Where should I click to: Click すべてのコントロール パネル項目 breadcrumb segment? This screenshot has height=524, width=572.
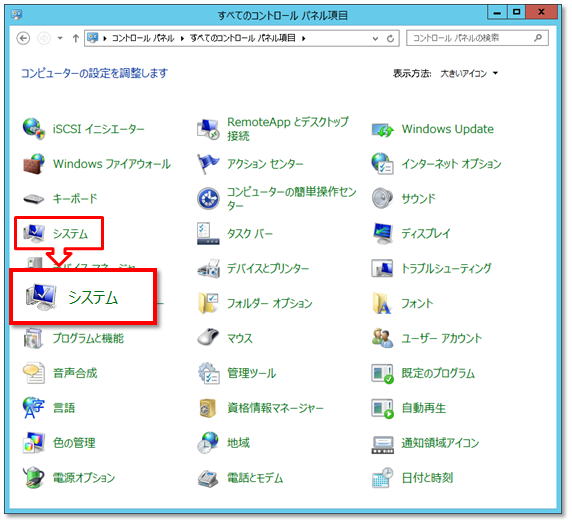[243, 38]
